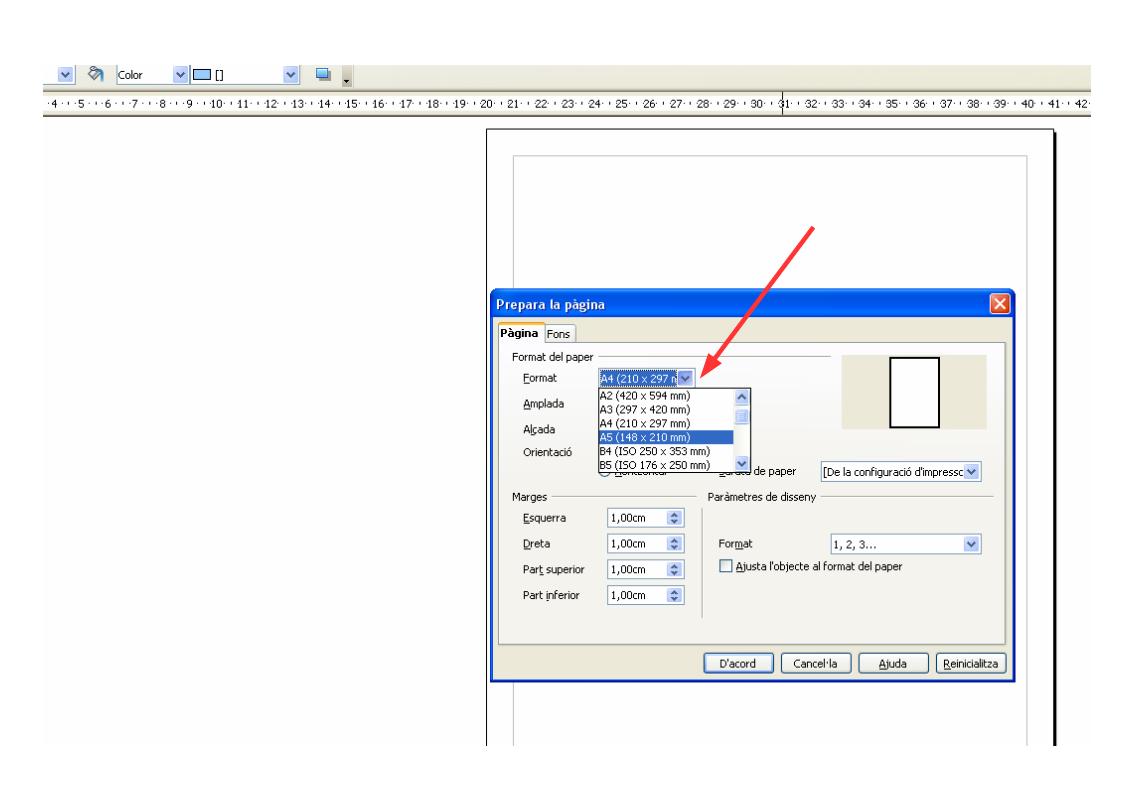Choose the highlighted A5 (148 x 210 mm) entry
1123x794 pixels.
666,437
